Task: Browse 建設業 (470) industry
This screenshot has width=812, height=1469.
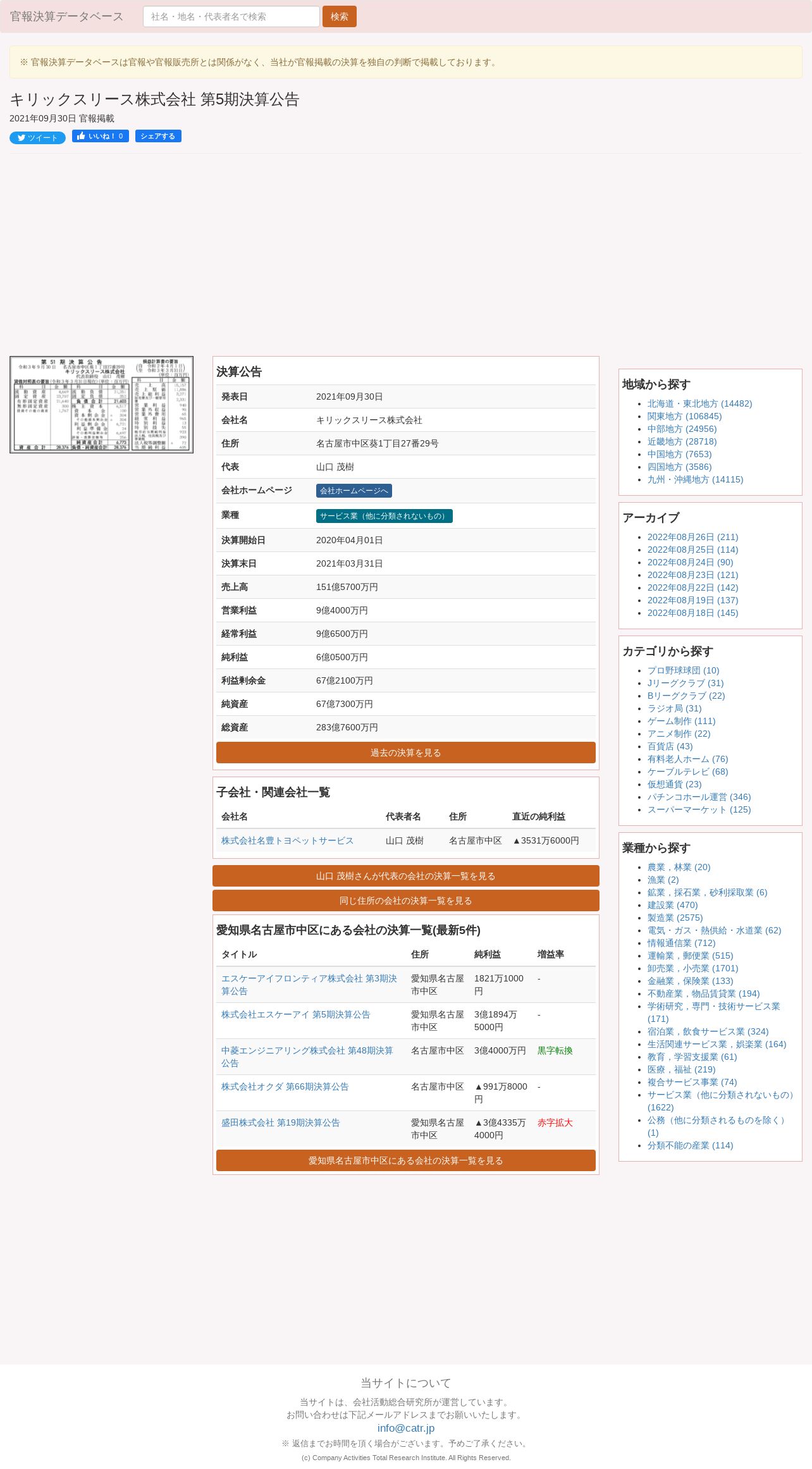Action: tap(673, 905)
